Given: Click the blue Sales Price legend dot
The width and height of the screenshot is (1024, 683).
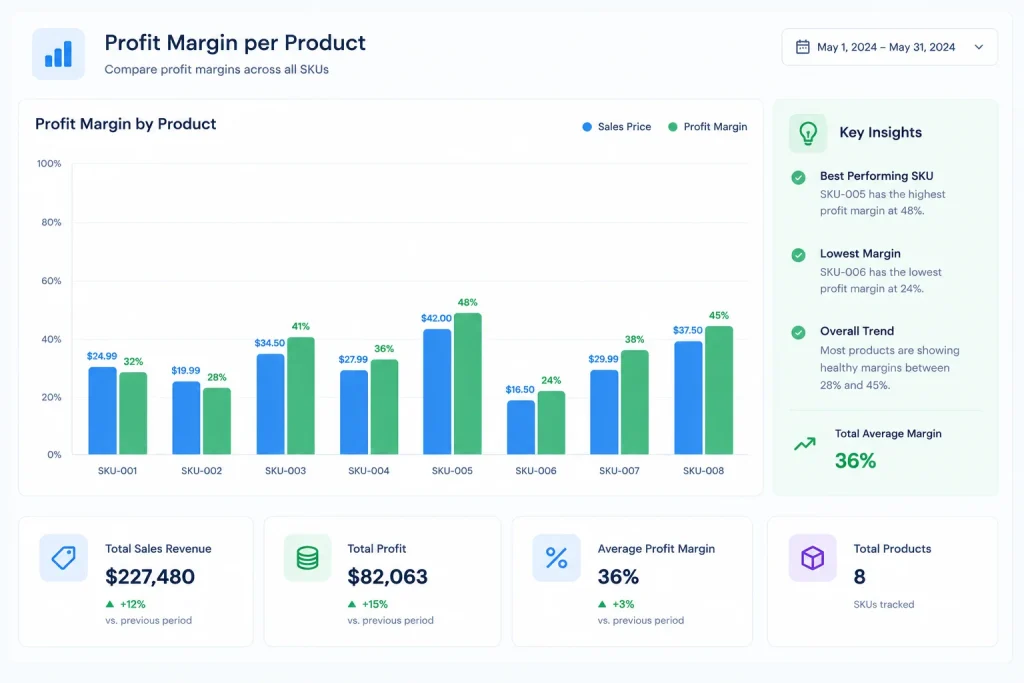Looking at the screenshot, I should coord(587,127).
